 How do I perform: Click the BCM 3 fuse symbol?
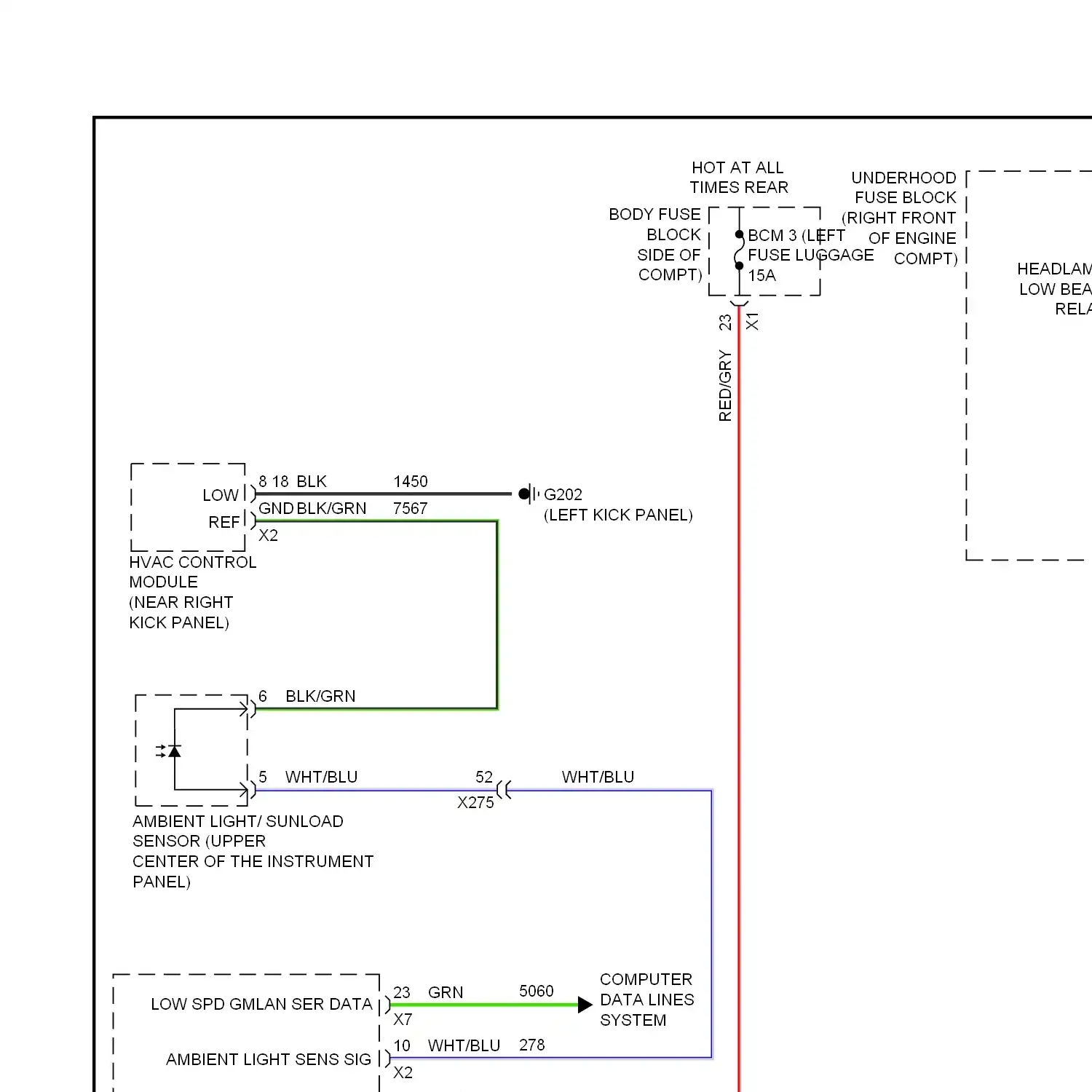coord(740,250)
